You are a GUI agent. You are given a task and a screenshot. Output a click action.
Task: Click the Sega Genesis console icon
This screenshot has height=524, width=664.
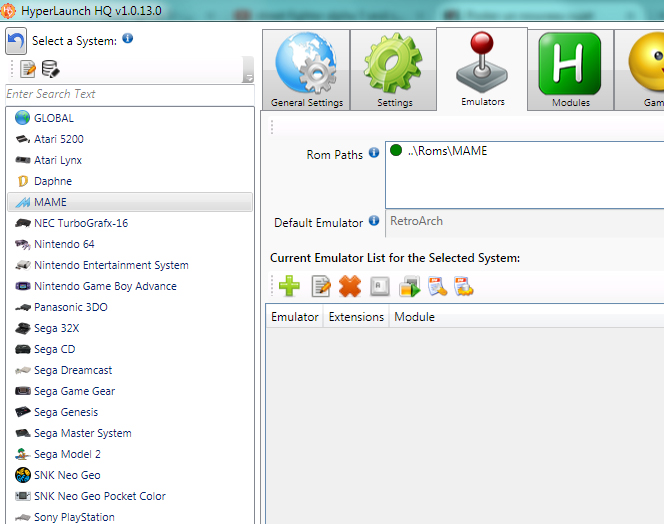[22, 412]
